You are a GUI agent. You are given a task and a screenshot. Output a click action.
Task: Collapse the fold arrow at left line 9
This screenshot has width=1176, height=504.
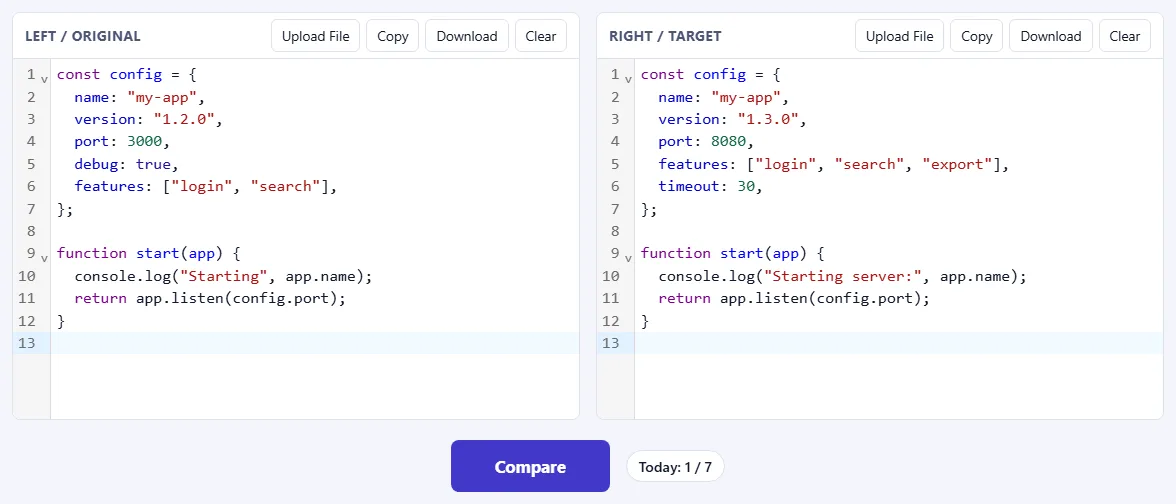tap(44, 257)
